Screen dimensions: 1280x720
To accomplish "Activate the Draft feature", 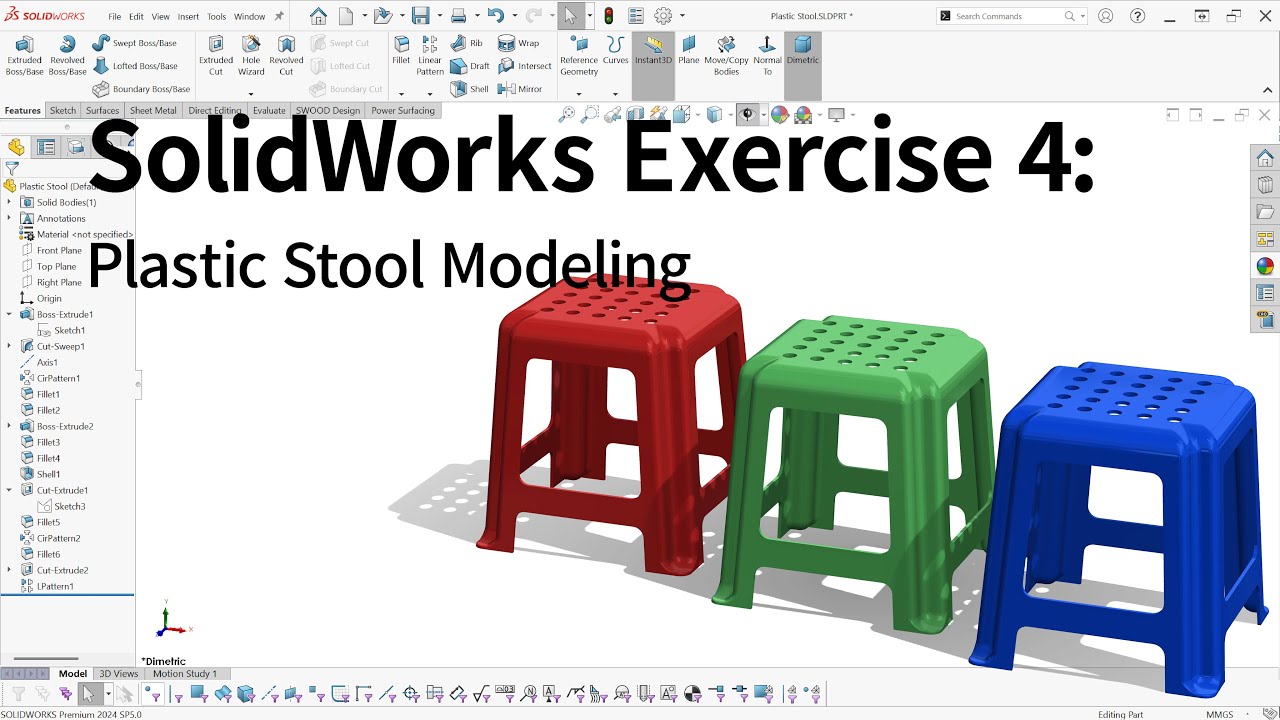I will point(470,66).
